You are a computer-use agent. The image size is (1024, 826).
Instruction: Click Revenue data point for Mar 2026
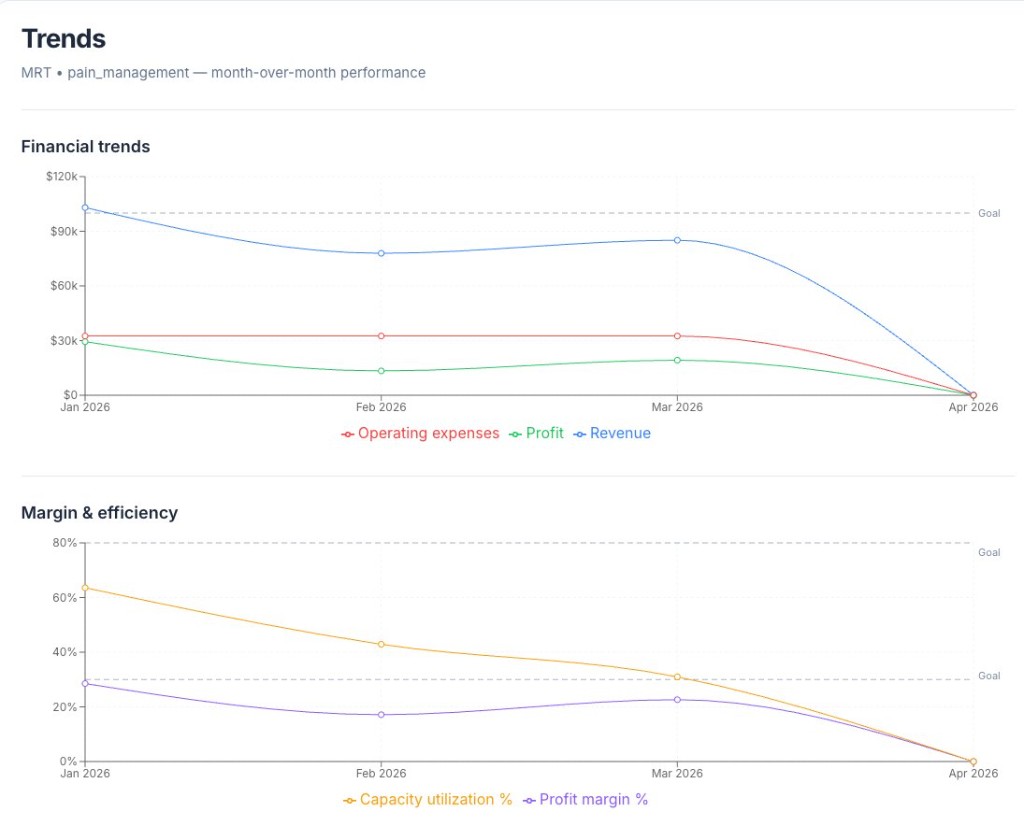[677, 240]
